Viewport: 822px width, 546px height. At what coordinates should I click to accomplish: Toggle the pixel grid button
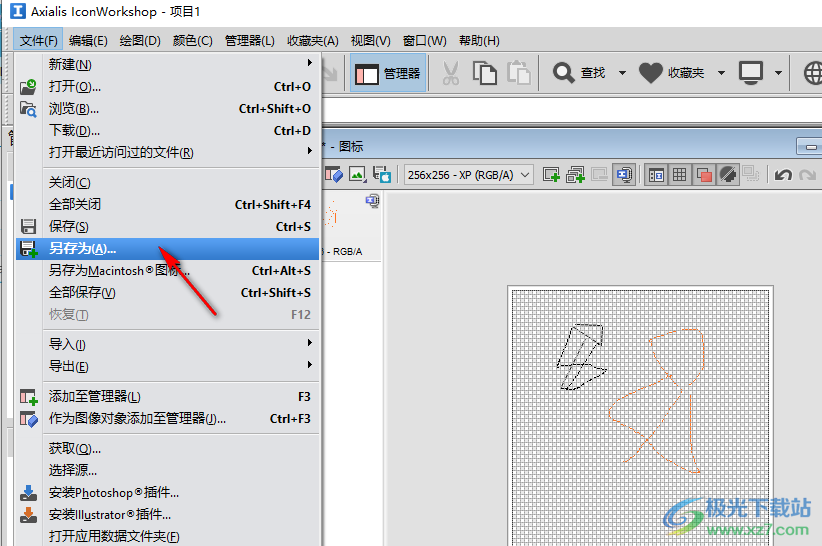click(x=679, y=174)
